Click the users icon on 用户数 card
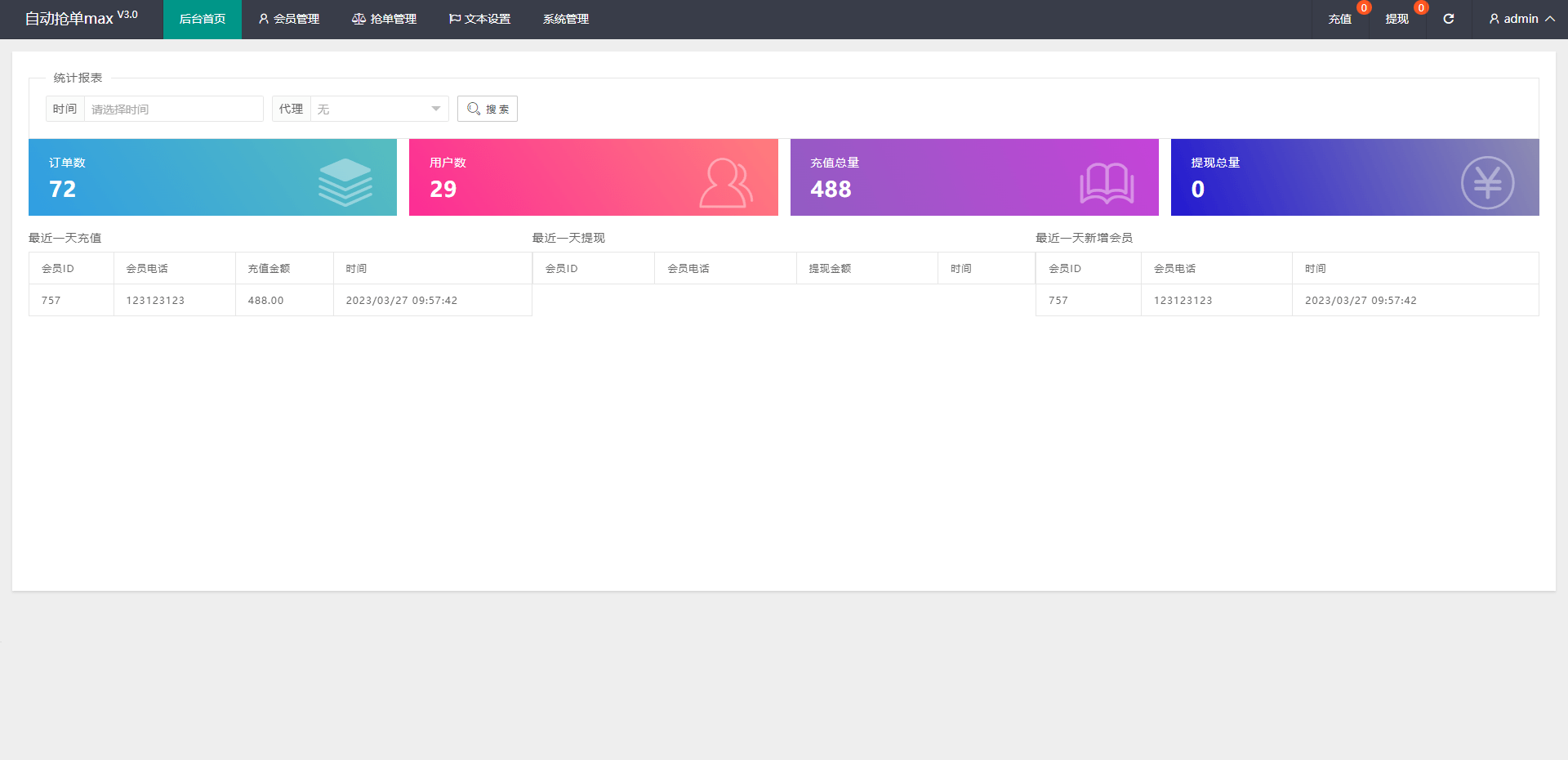Viewport: 1568px width, 760px height. coord(725,182)
